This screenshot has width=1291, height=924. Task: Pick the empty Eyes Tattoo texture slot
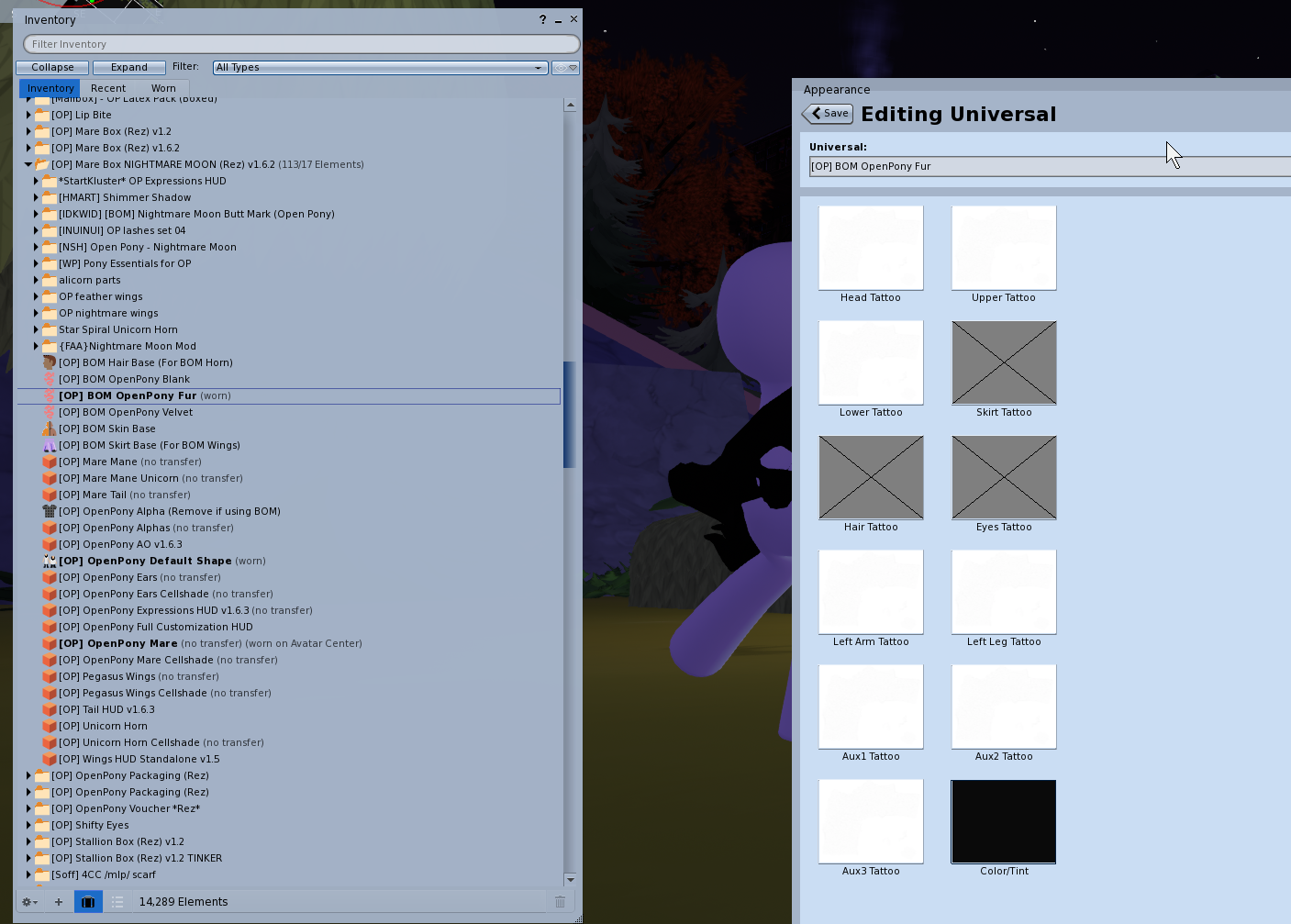[x=1004, y=477]
